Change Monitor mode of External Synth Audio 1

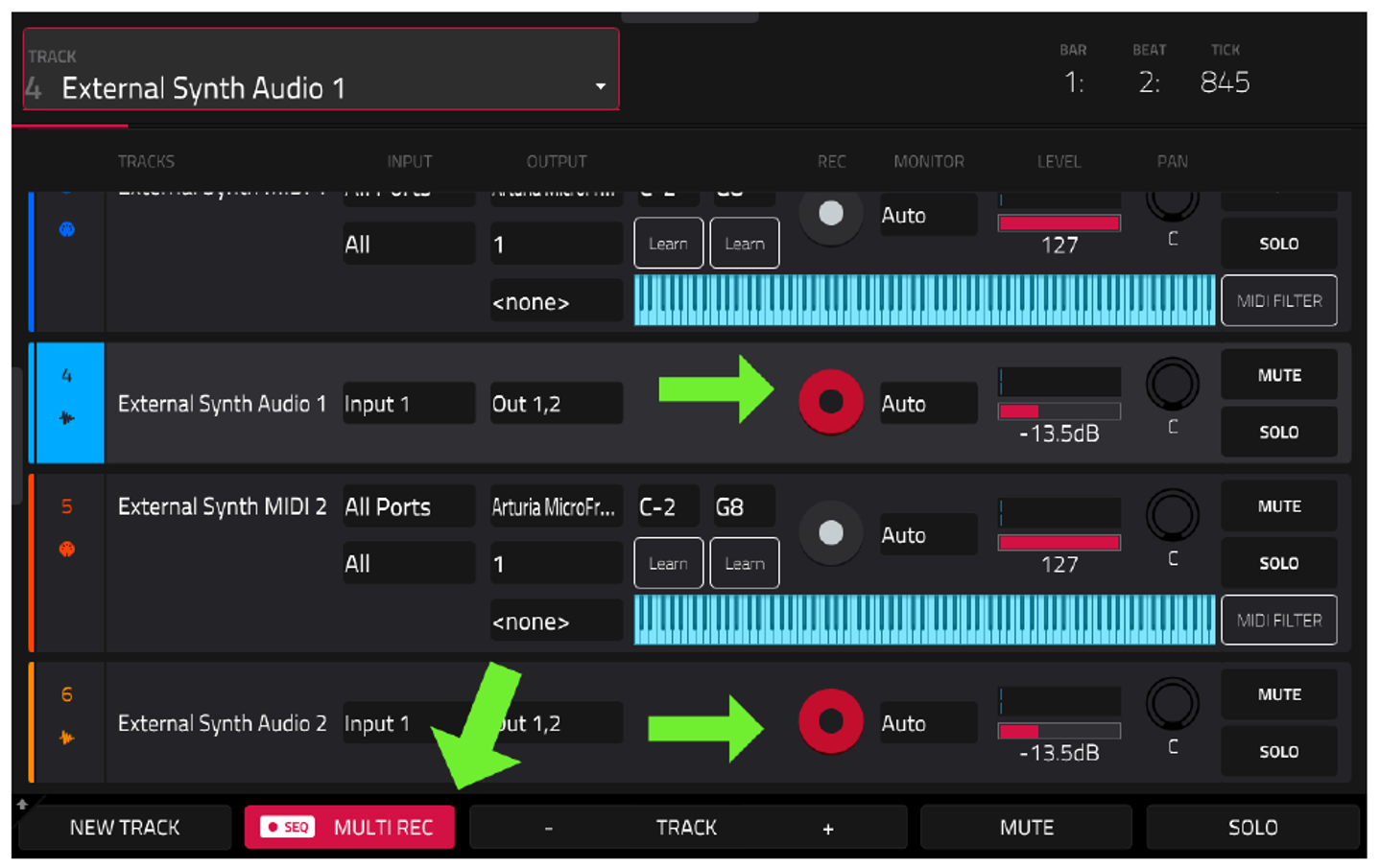point(928,403)
